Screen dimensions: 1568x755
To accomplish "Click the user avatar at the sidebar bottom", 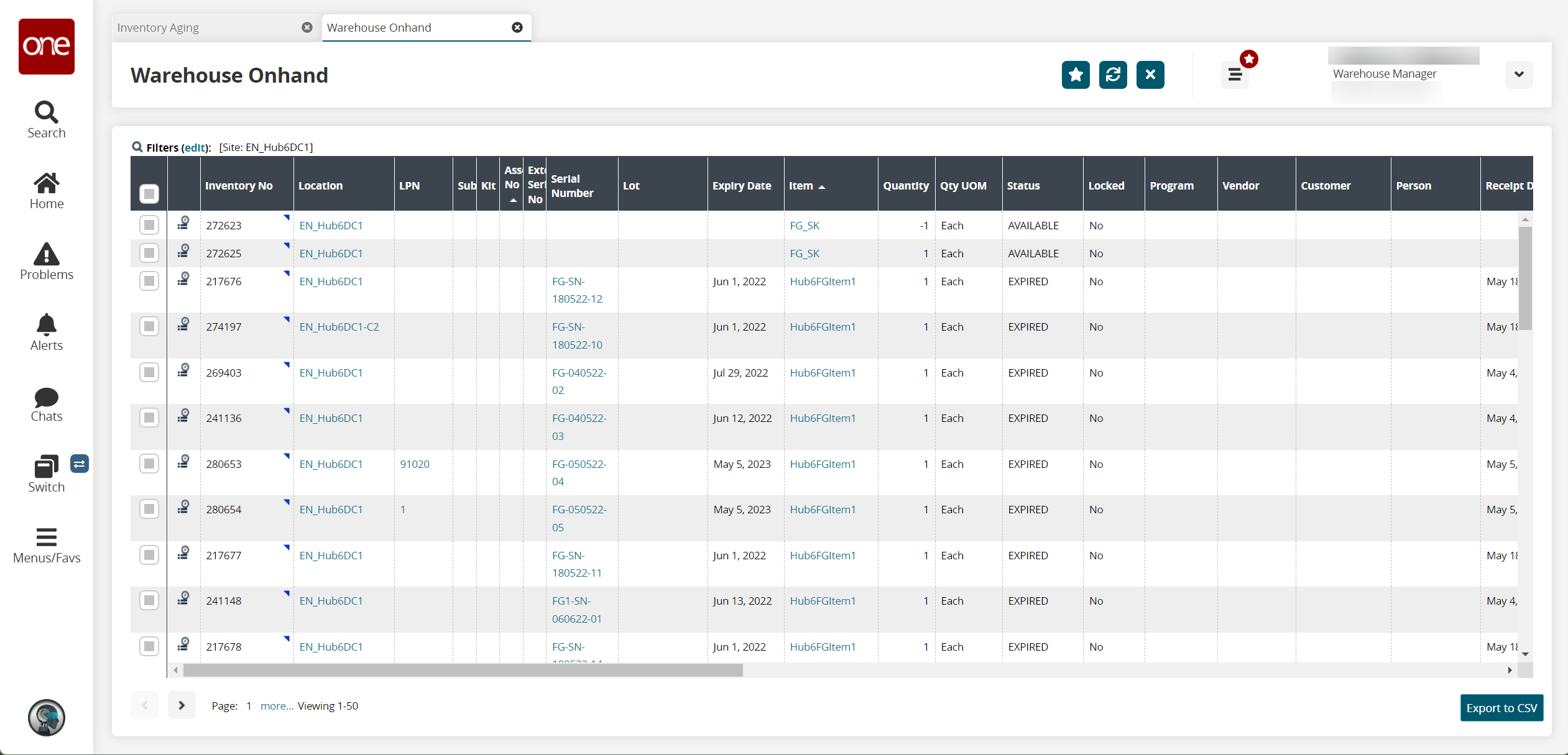I will point(47,718).
